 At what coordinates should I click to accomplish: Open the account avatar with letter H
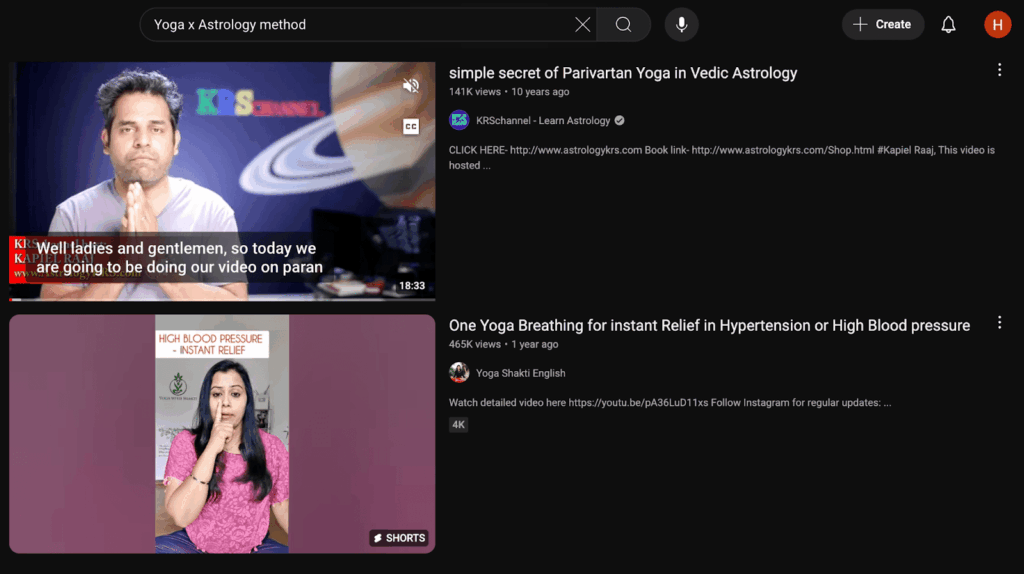tap(997, 25)
